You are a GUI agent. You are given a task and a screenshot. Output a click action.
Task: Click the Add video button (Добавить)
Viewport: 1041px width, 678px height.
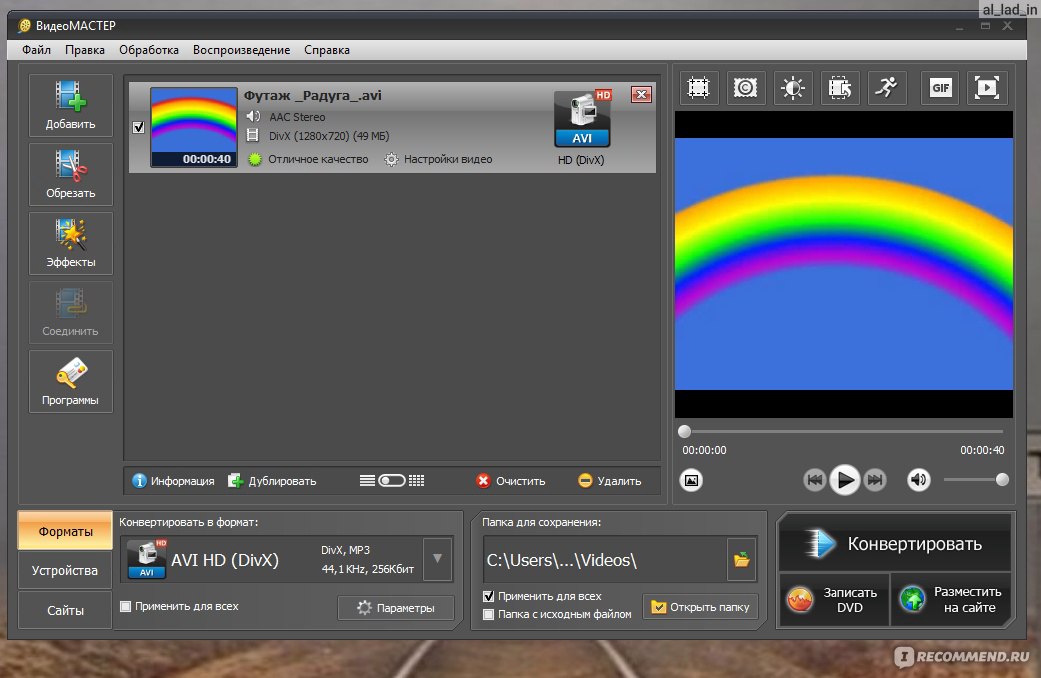click(x=70, y=104)
